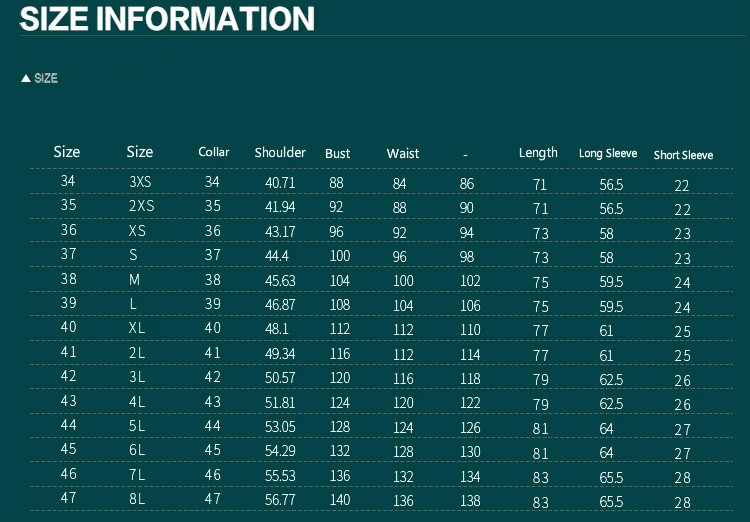This screenshot has width=750, height=522.
Task: Click the 8L size cell
Action: coord(137,499)
